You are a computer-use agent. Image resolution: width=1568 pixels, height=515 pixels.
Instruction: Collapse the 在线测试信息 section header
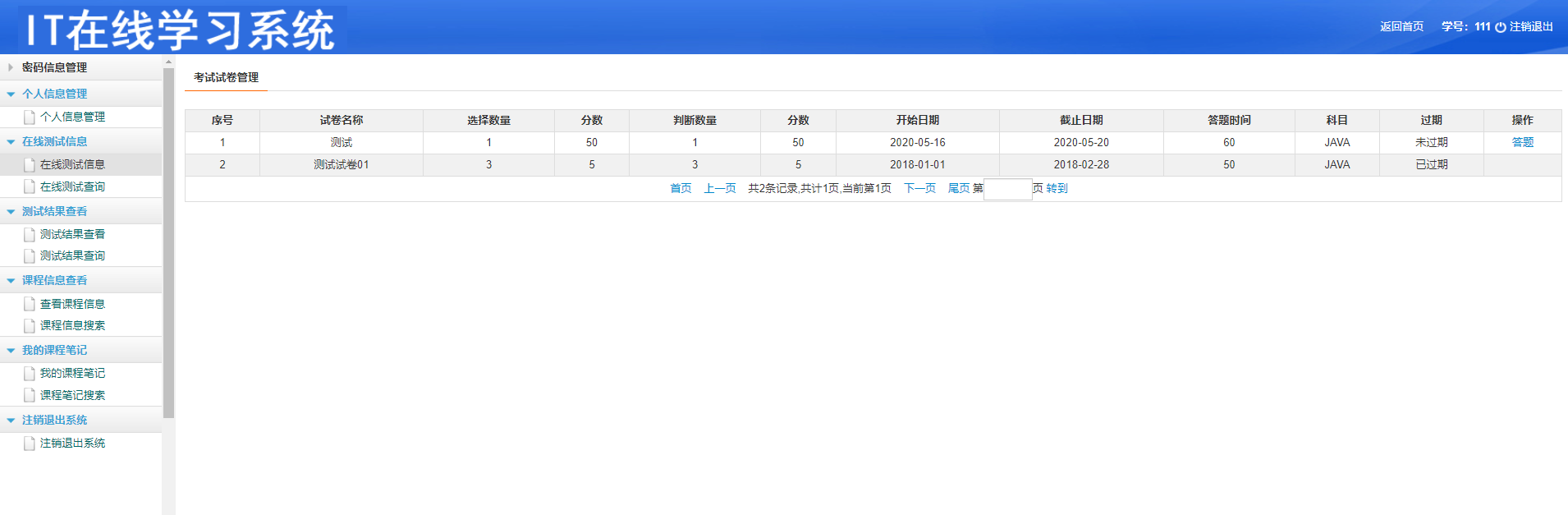pos(80,141)
